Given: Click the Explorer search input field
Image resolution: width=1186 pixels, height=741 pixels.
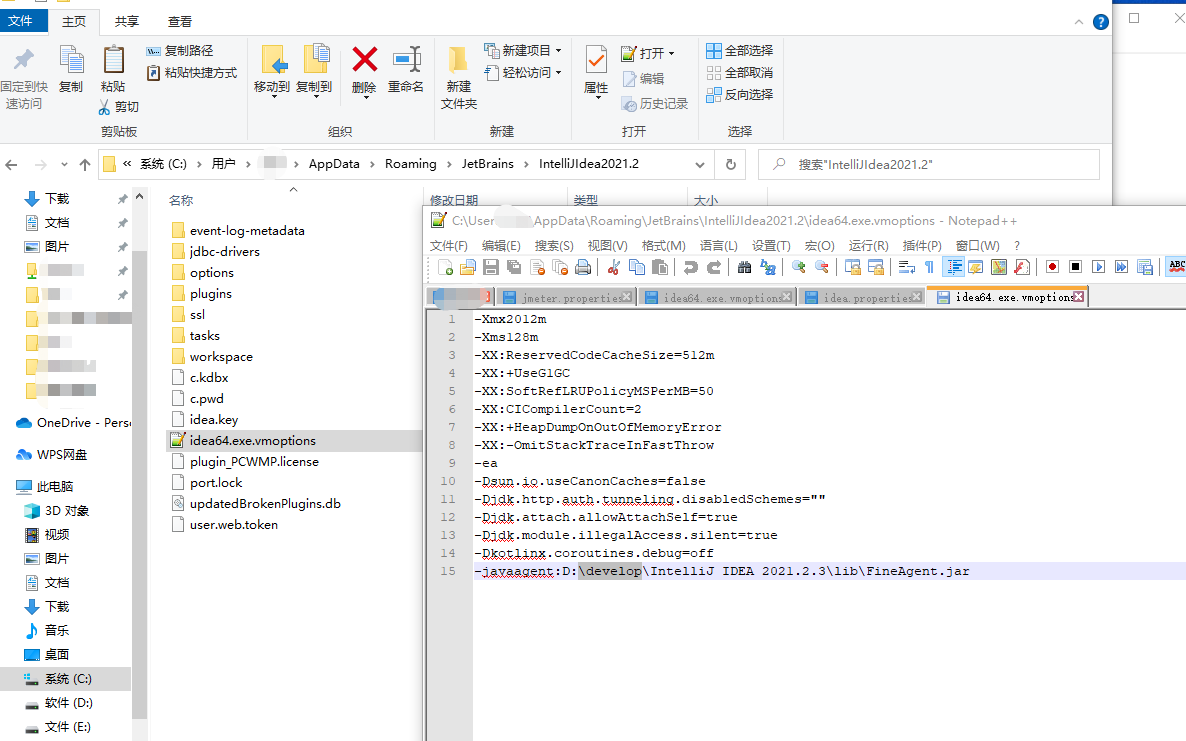Looking at the screenshot, I should (929, 164).
